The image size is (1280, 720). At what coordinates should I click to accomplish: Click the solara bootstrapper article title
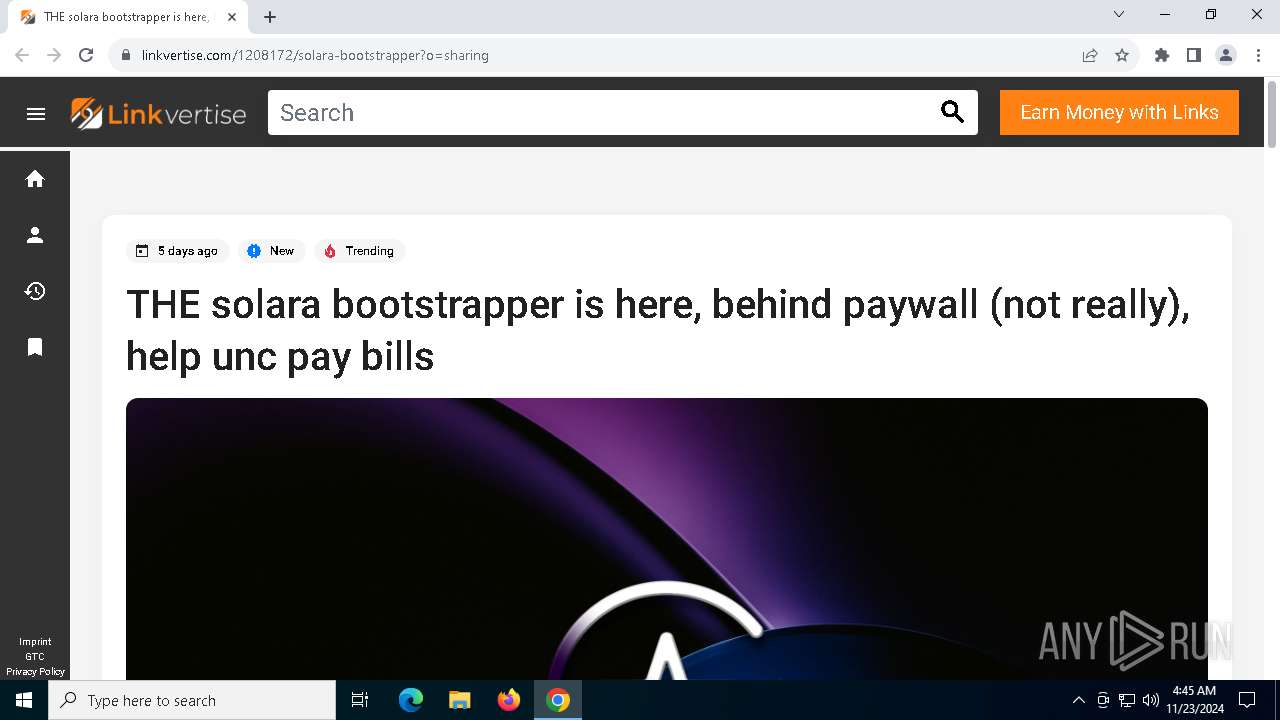tap(658, 330)
